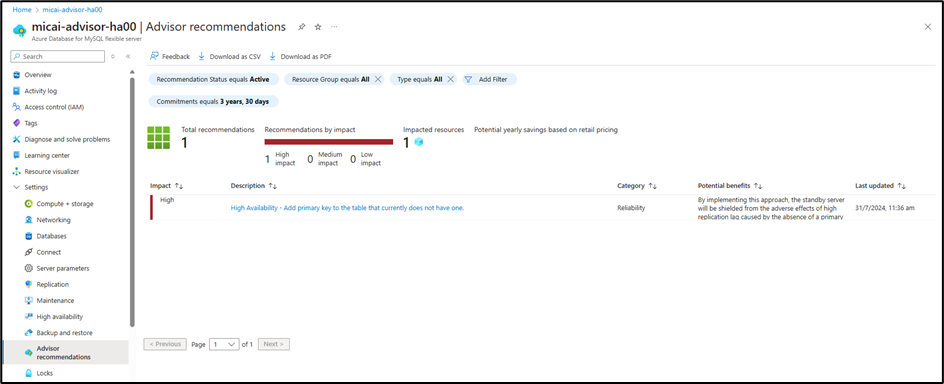The height and width of the screenshot is (384, 944).
Task: Click the Next page button
Action: pos(274,344)
